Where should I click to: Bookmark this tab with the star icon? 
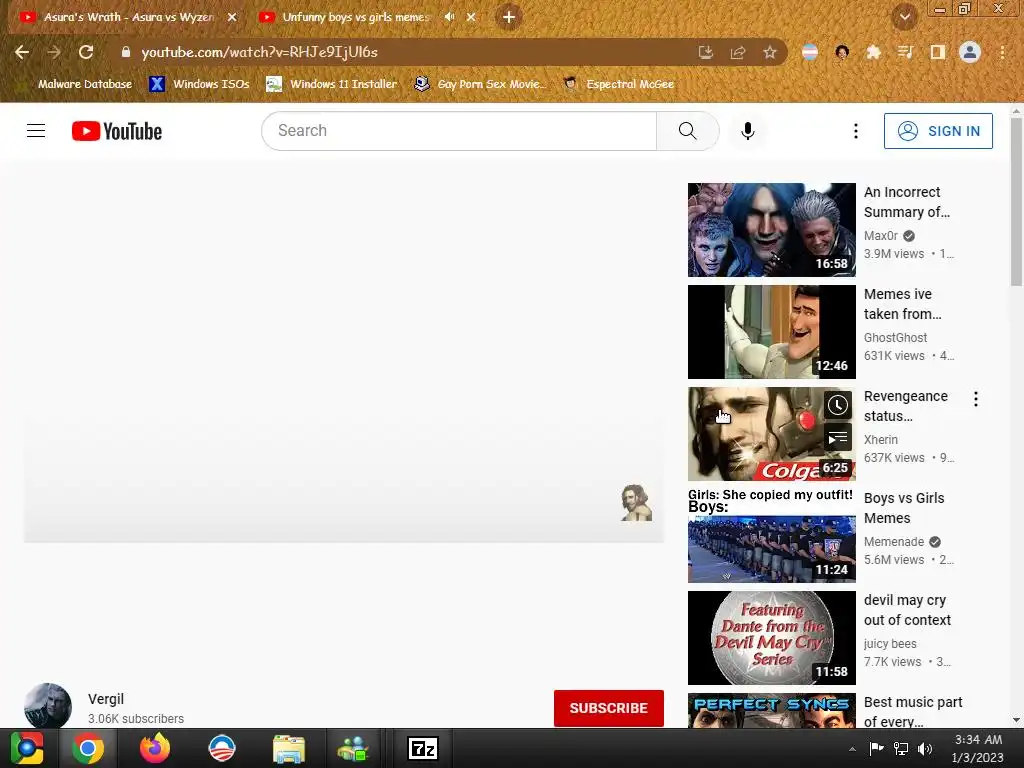770,52
